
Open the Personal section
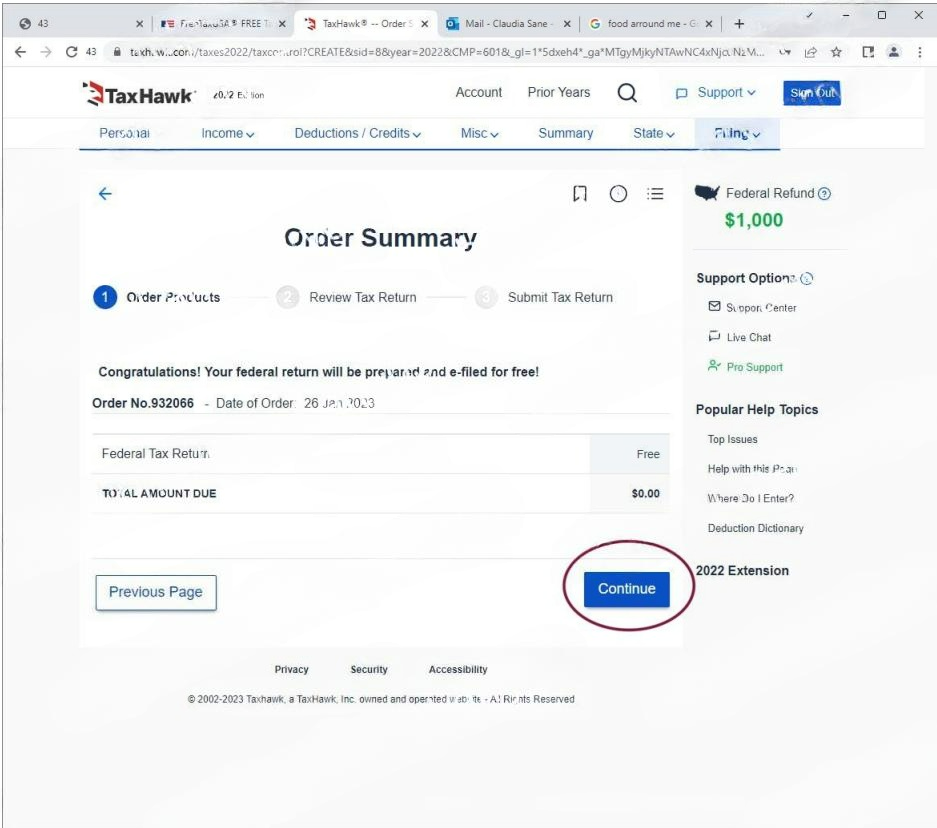pyautogui.click(x=124, y=133)
